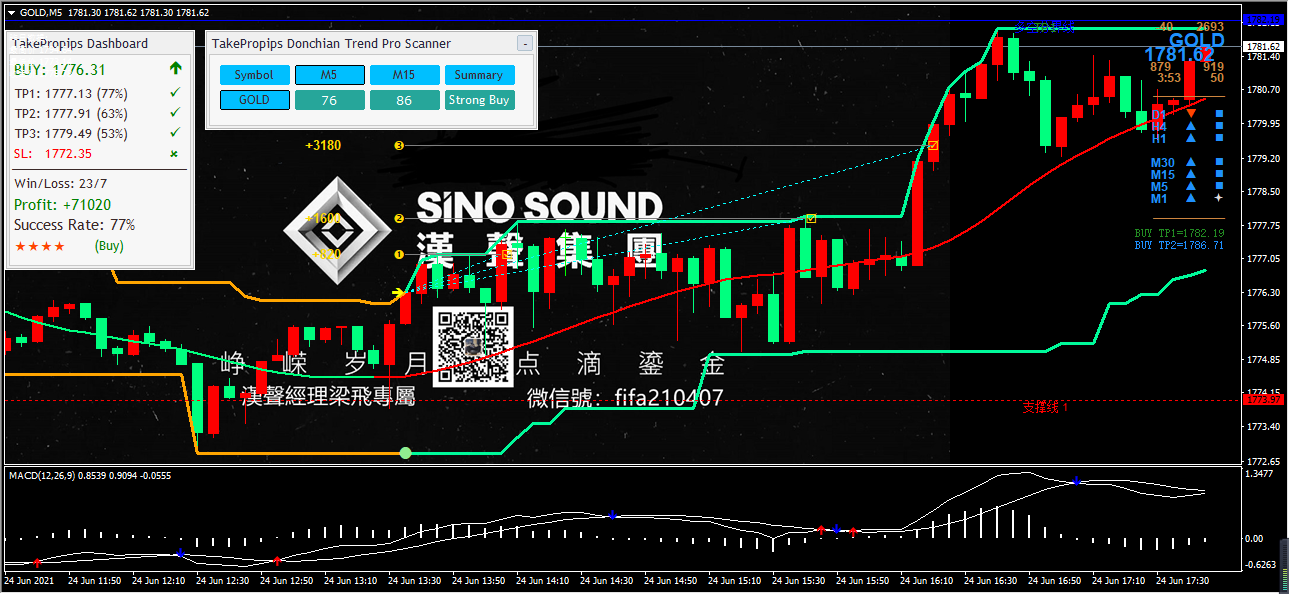Click blue MACD crossover dot near 14:30
This screenshot has height=594, width=1289.
click(612, 515)
